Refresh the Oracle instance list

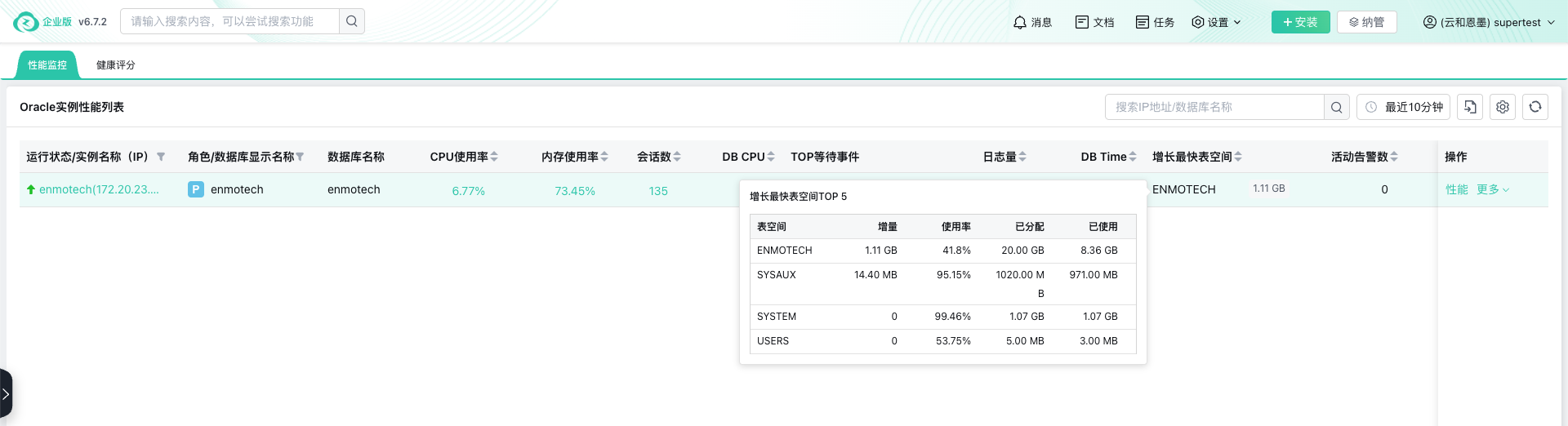click(x=1535, y=107)
